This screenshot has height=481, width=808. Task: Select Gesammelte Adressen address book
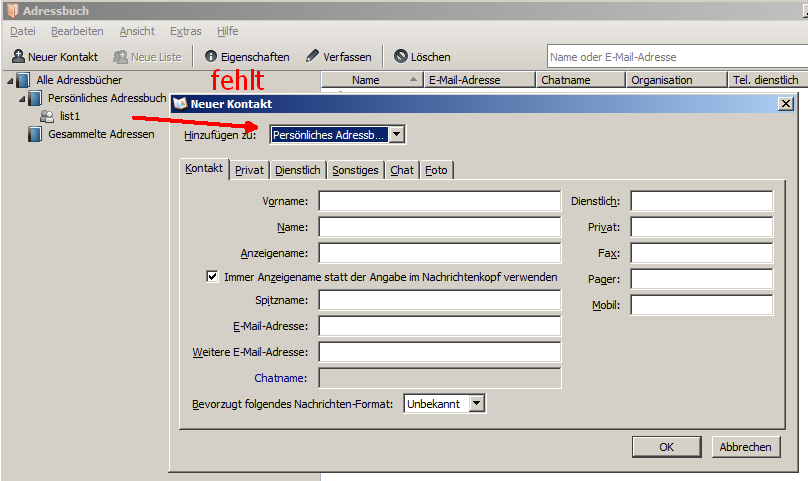pyautogui.click(x=101, y=134)
